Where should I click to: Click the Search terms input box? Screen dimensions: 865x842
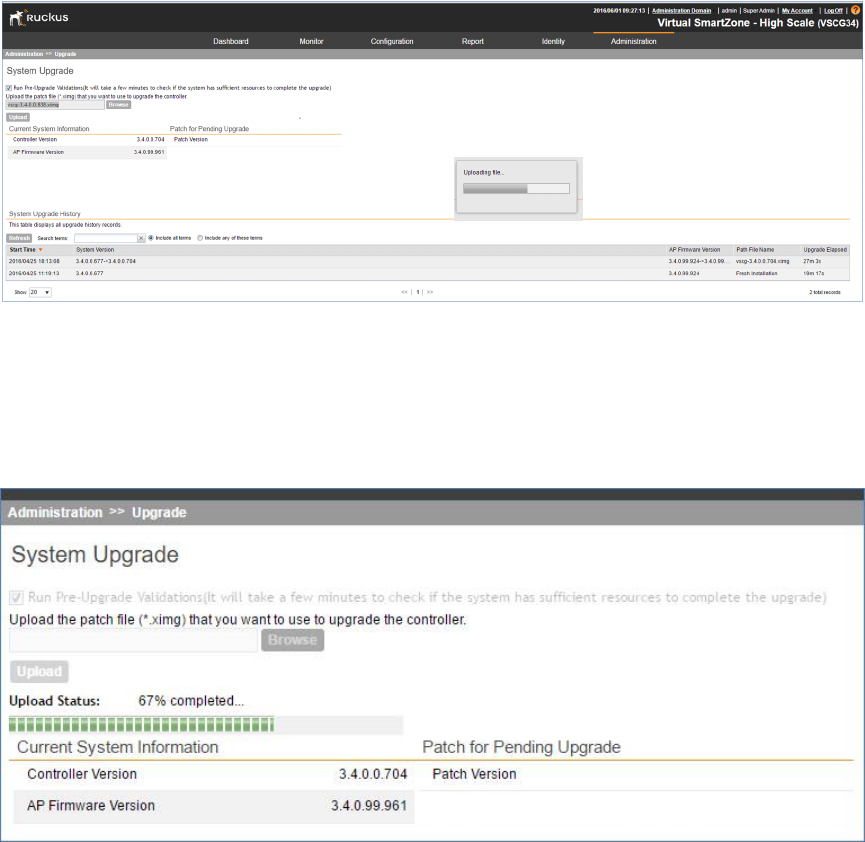click(106, 238)
